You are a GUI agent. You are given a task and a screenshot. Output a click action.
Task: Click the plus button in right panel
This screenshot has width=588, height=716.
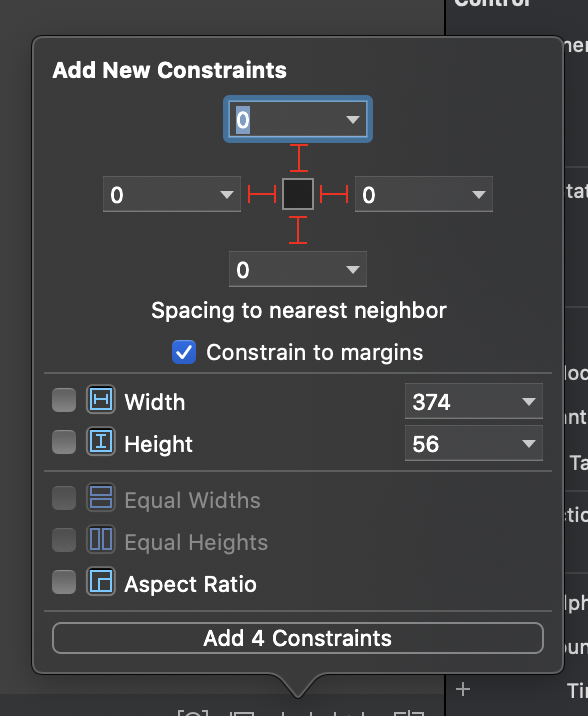point(463,689)
